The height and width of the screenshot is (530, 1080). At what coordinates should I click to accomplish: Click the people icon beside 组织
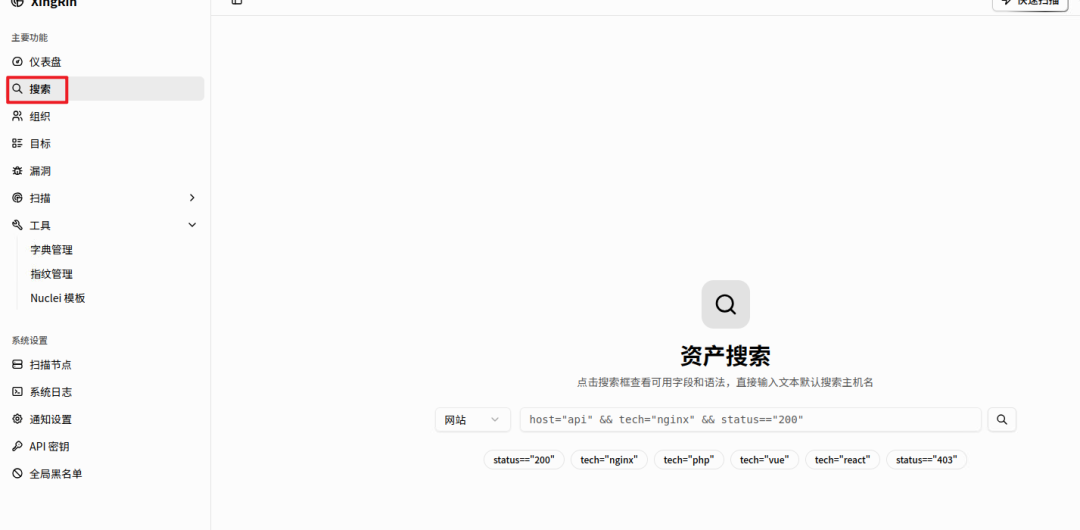[x=18, y=116]
